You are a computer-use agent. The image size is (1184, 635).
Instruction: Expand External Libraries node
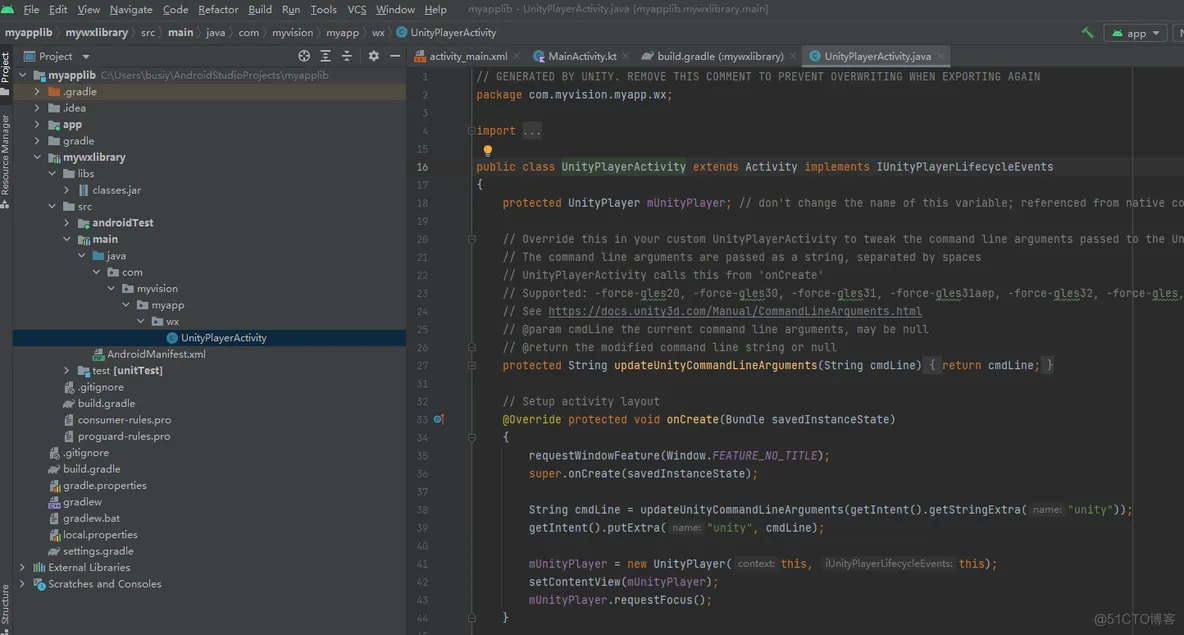pos(23,567)
